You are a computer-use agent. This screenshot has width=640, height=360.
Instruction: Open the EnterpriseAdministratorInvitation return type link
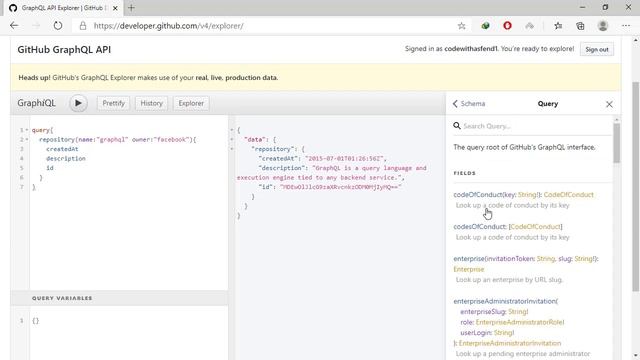click(x=510, y=343)
